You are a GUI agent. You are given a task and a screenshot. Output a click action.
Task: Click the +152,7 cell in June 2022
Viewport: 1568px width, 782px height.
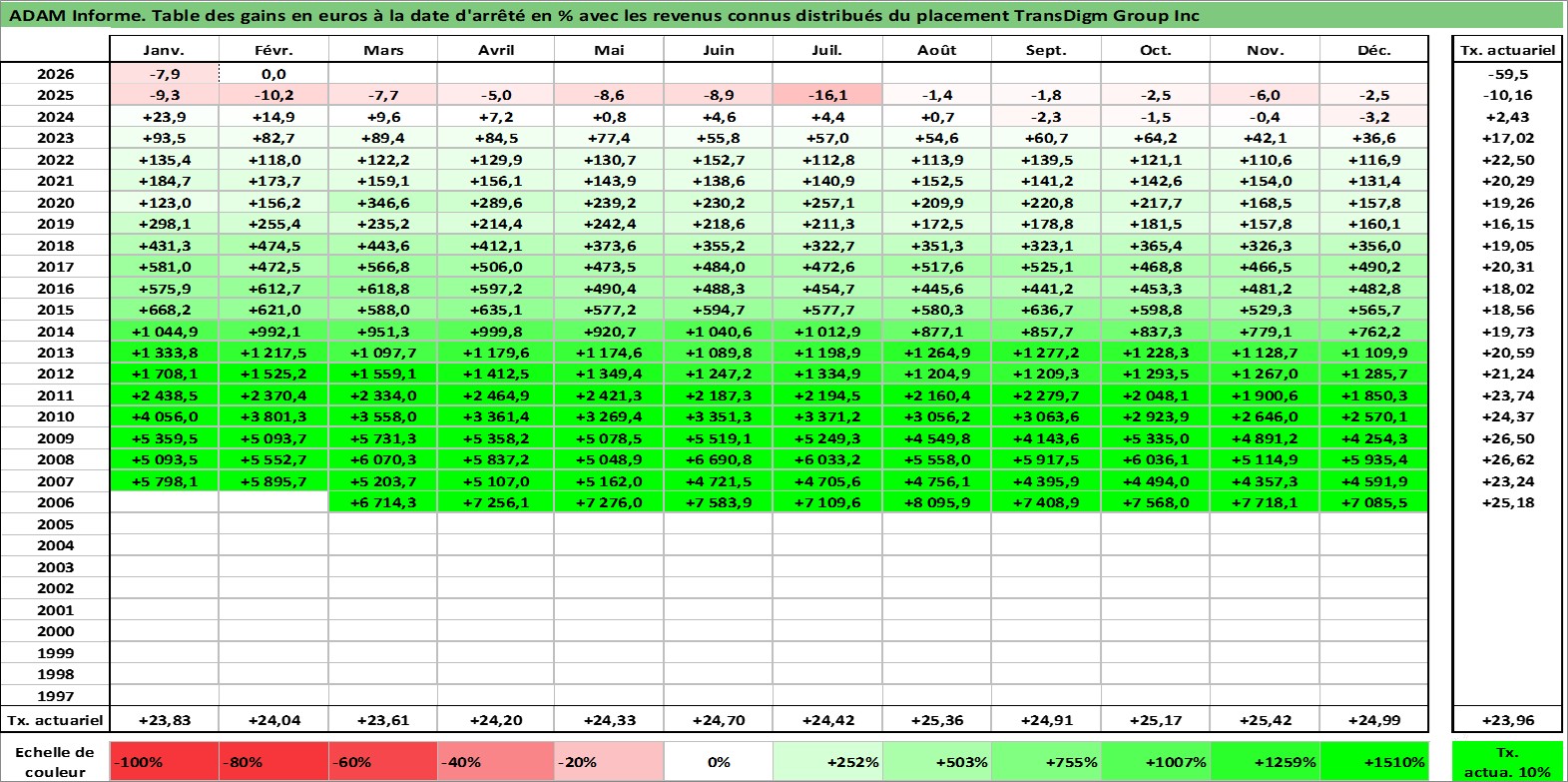[x=719, y=160]
